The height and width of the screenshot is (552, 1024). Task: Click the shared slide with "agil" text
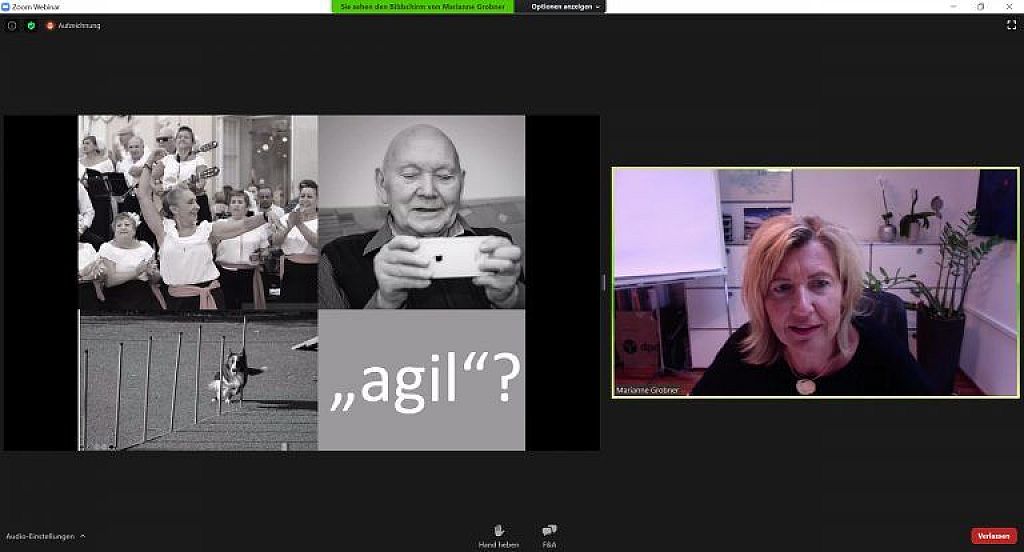coord(421,380)
